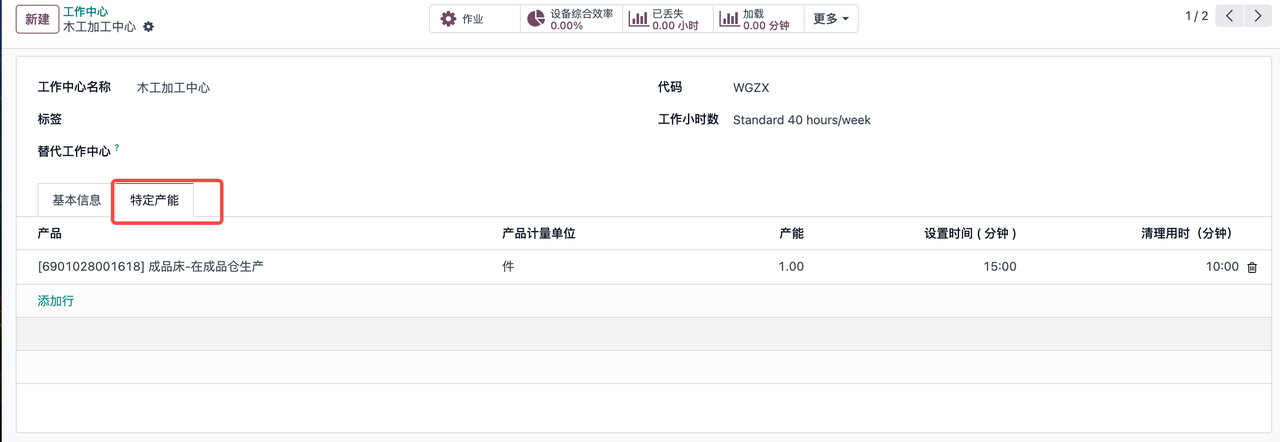Switch to the 基本信息 tab
Image resolution: width=1280 pixels, height=442 pixels.
point(77,200)
